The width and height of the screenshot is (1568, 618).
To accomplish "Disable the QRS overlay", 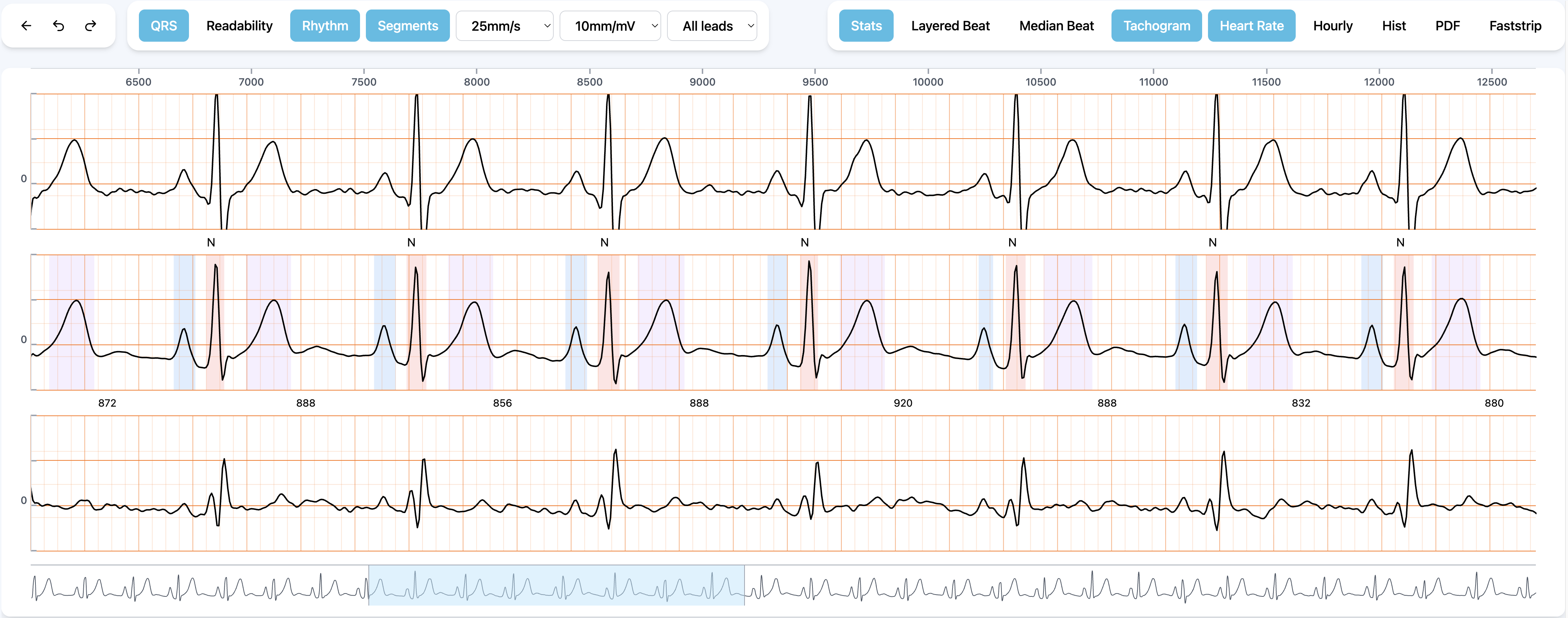I will click(163, 26).
